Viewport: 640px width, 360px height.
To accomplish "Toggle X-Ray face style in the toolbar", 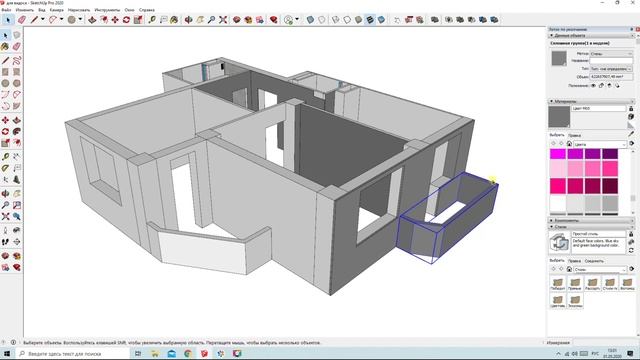I will click(x=310, y=20).
